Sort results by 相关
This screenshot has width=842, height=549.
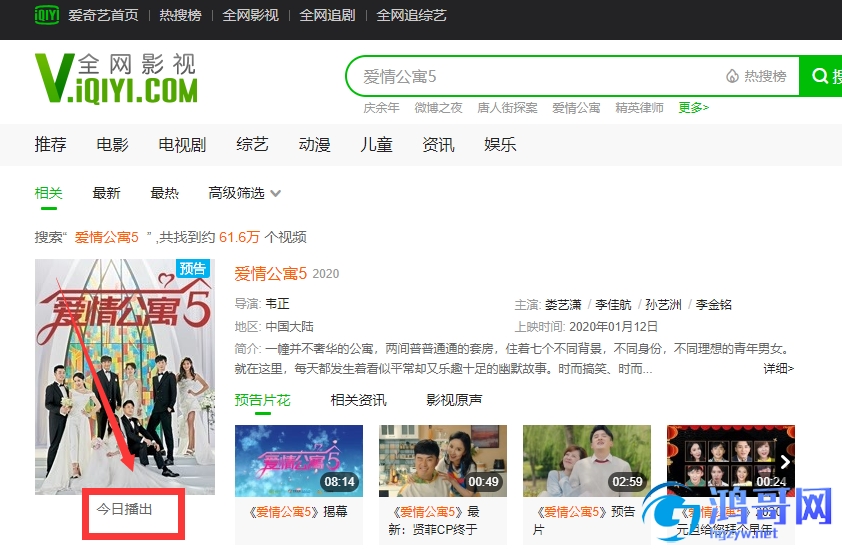point(48,193)
